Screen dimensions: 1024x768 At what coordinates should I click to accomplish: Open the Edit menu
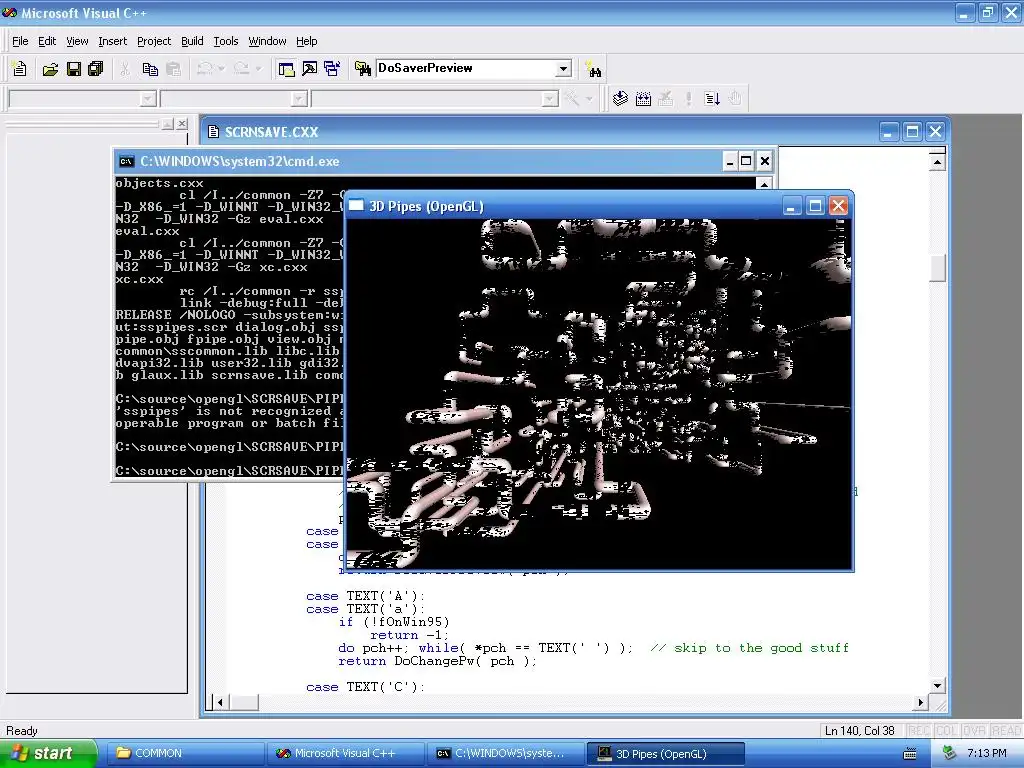pyautogui.click(x=47, y=41)
